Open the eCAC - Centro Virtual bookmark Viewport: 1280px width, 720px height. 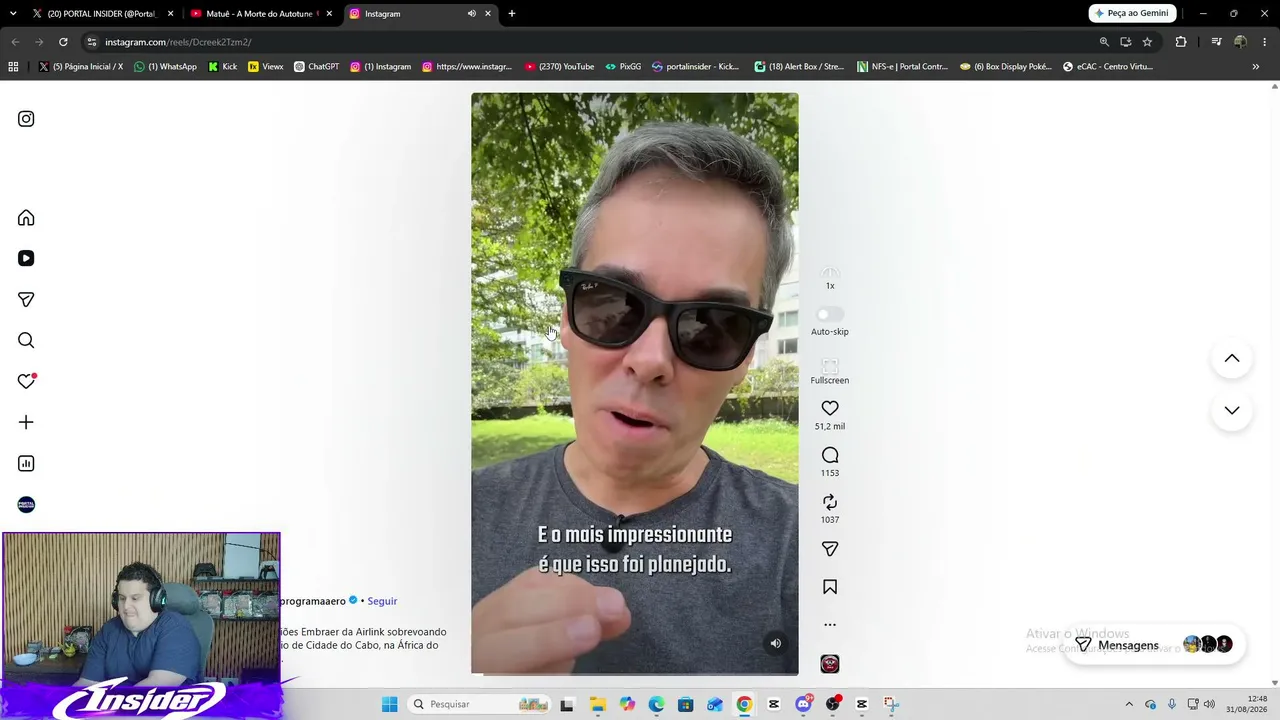[1108, 67]
